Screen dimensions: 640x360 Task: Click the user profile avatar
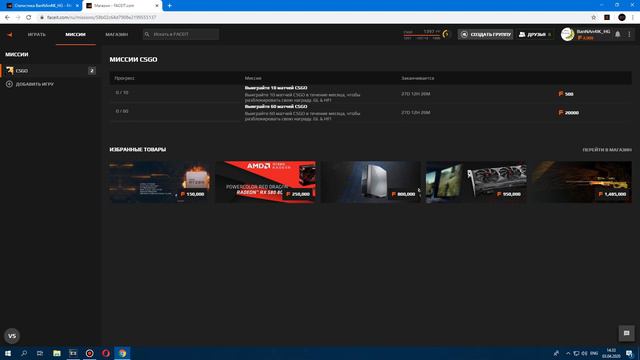pyautogui.click(x=567, y=35)
